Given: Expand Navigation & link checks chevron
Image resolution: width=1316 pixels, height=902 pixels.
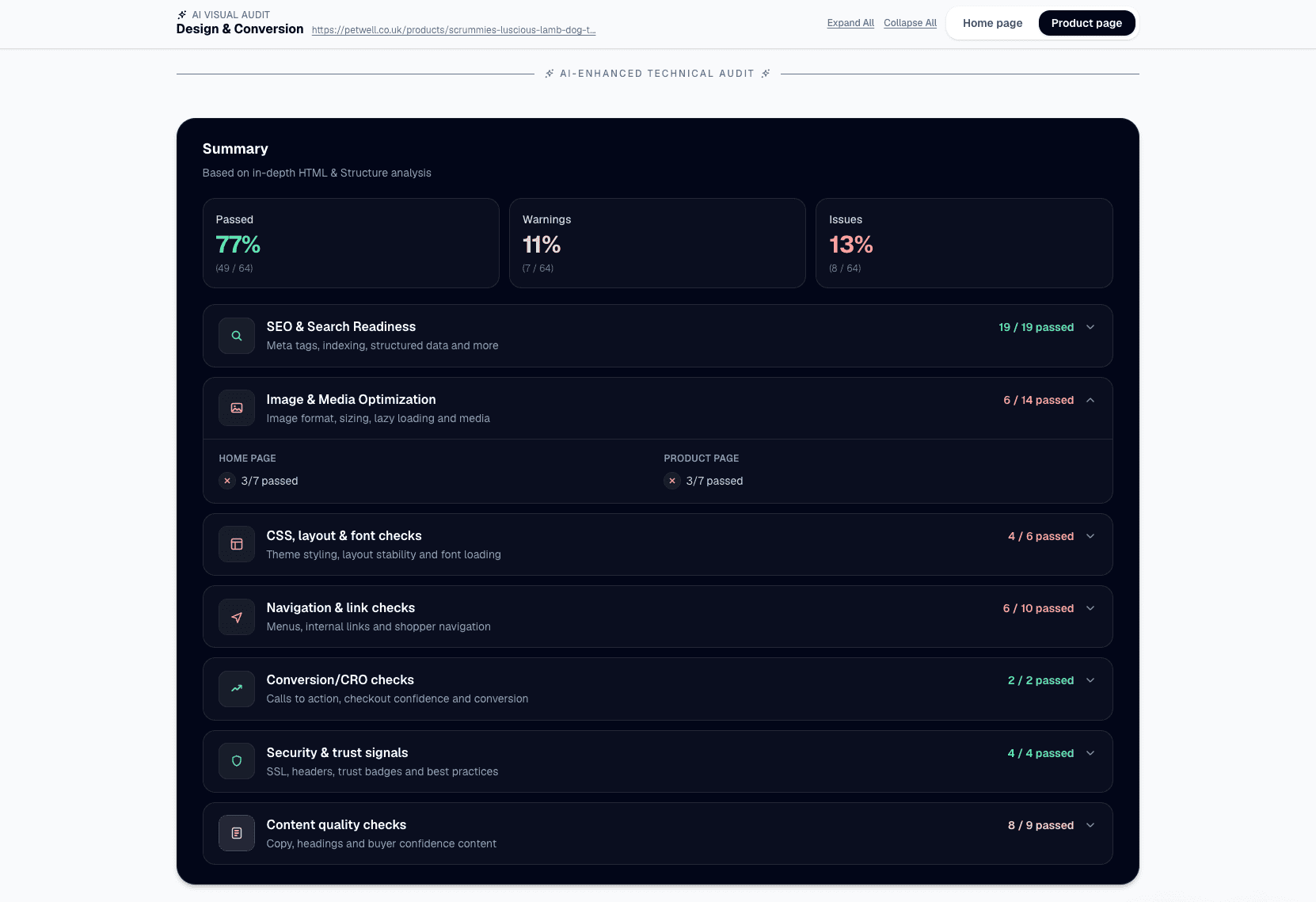Looking at the screenshot, I should 1090,608.
